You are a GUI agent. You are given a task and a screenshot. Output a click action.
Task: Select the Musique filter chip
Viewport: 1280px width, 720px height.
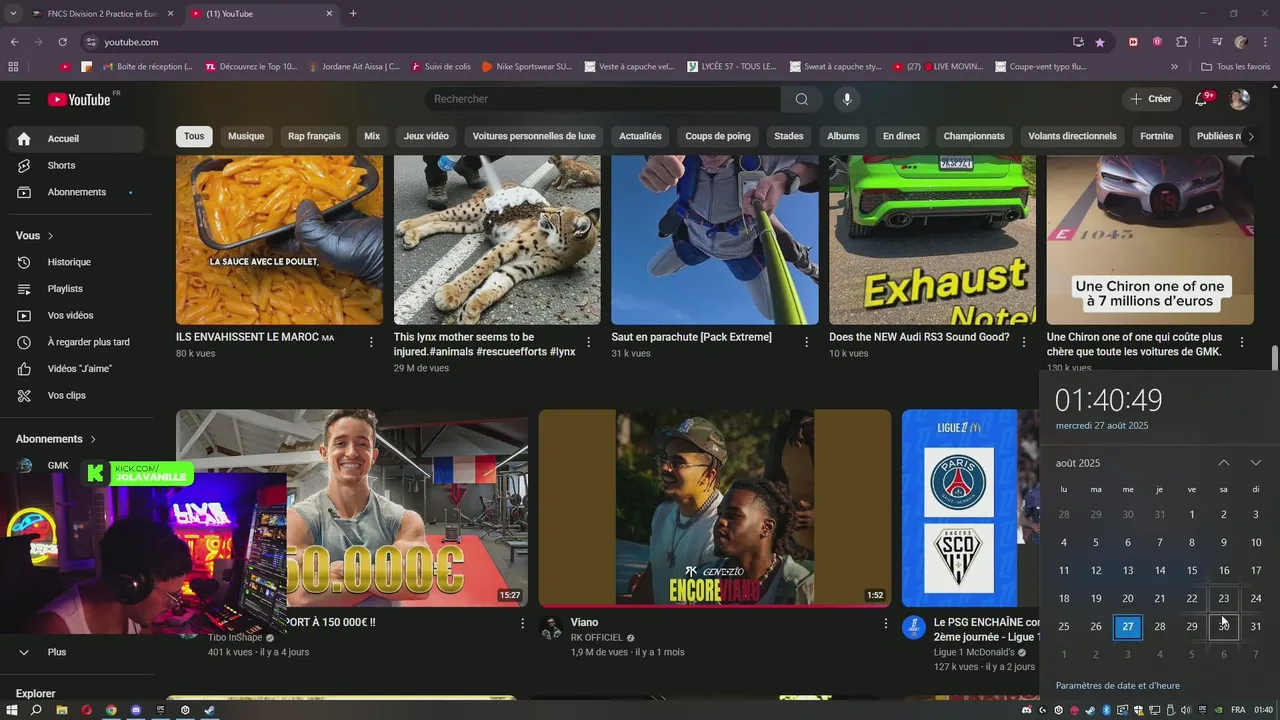[246, 136]
